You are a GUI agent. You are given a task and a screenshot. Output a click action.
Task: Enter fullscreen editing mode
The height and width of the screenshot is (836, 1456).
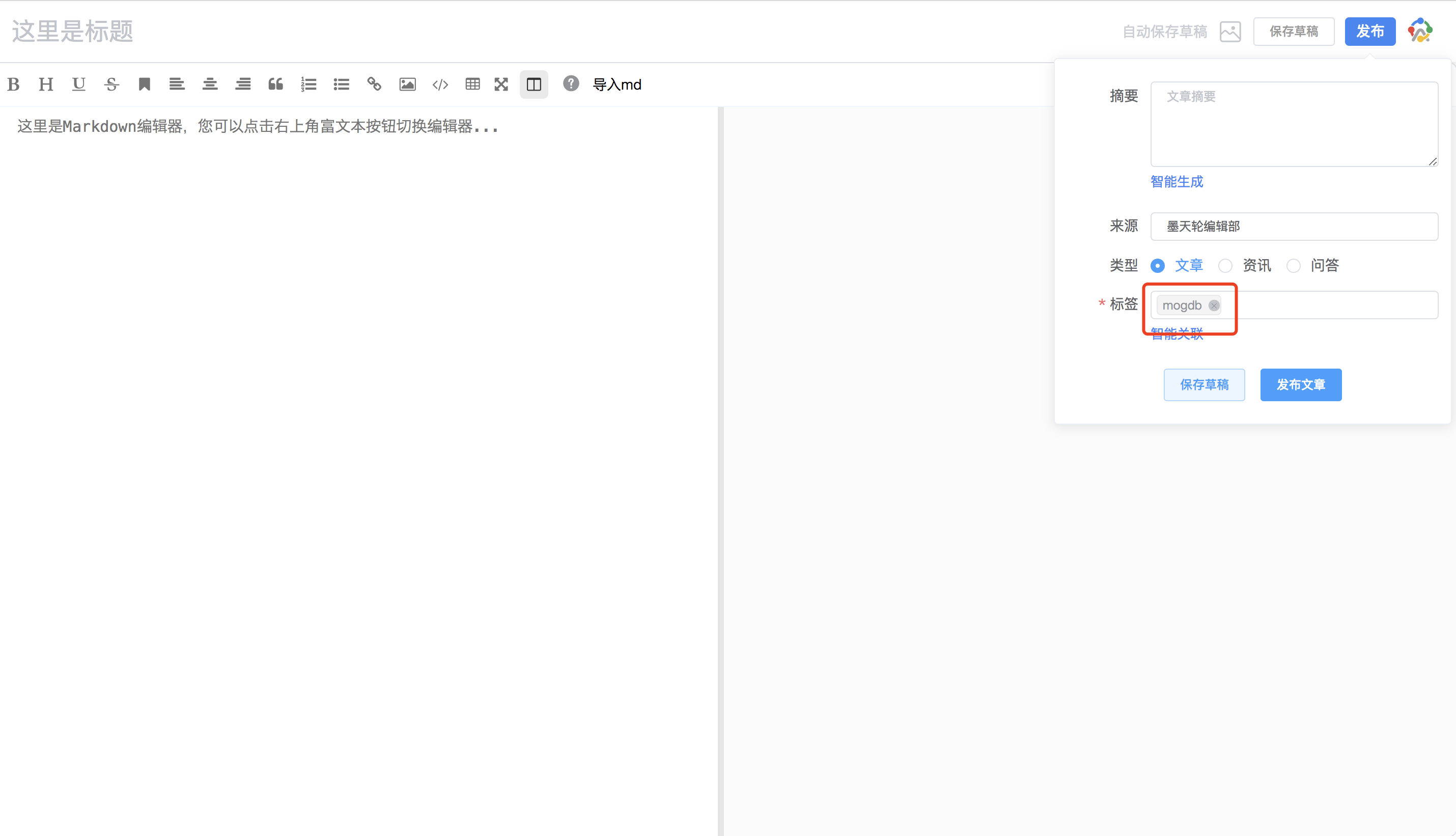501,85
